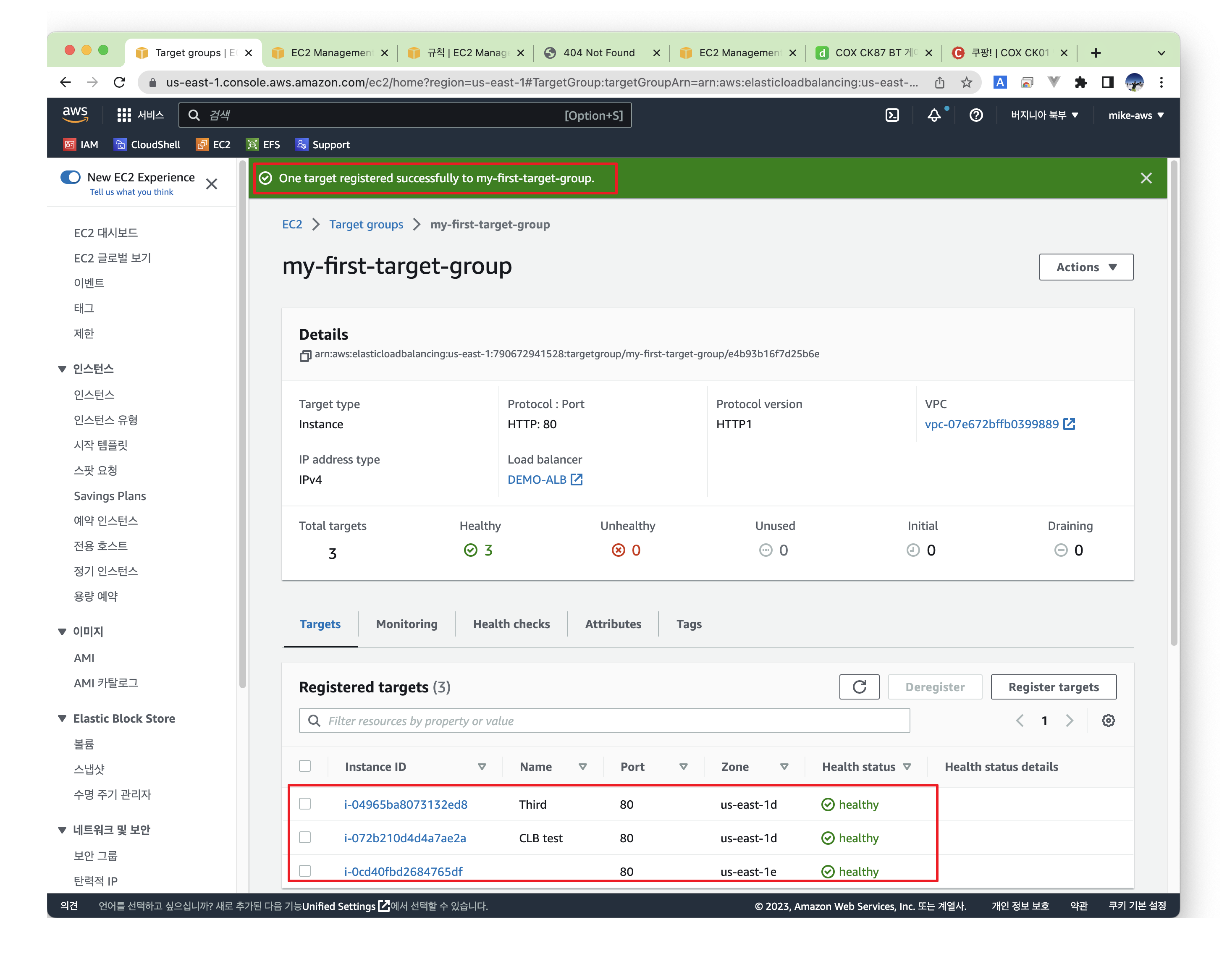
Task: Check the i-0cd40fbd2684765df row
Action: click(304, 870)
